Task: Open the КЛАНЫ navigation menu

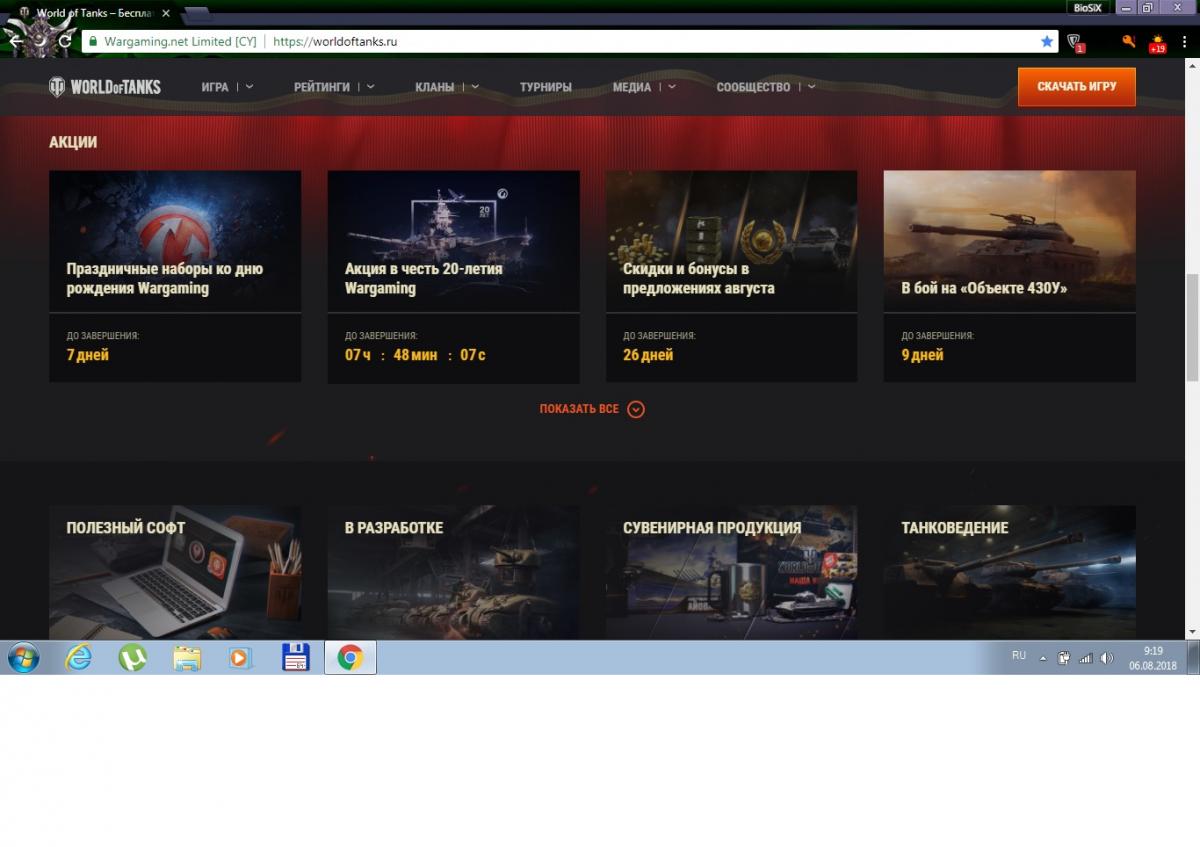Action: [435, 87]
